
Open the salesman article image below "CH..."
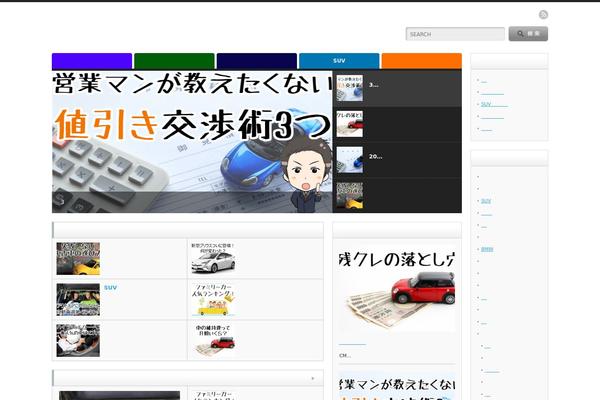397,387
